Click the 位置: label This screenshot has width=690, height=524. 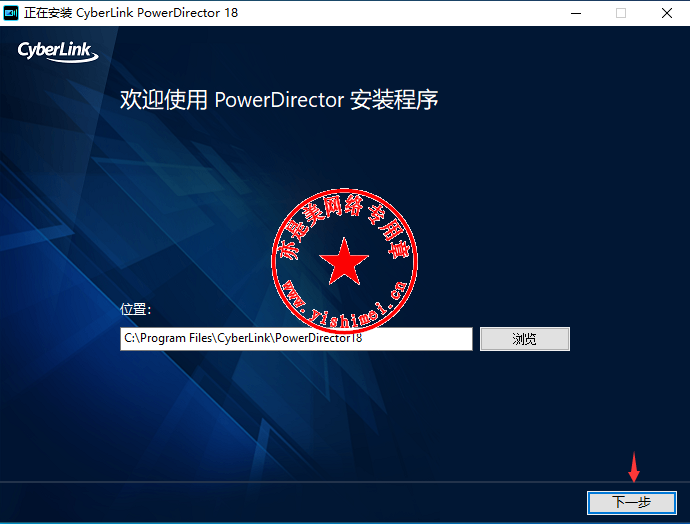(x=135, y=310)
